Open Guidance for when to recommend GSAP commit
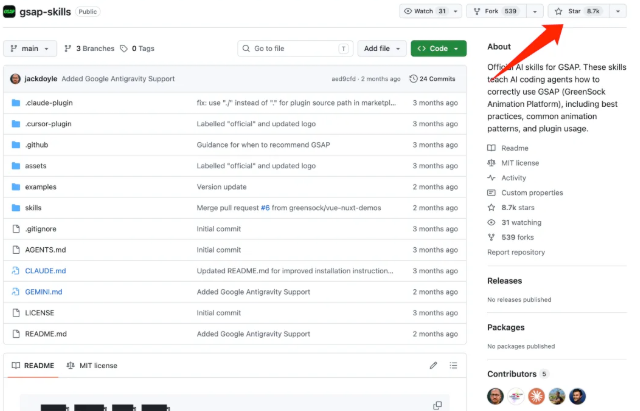640x411 pixels. [263, 145]
